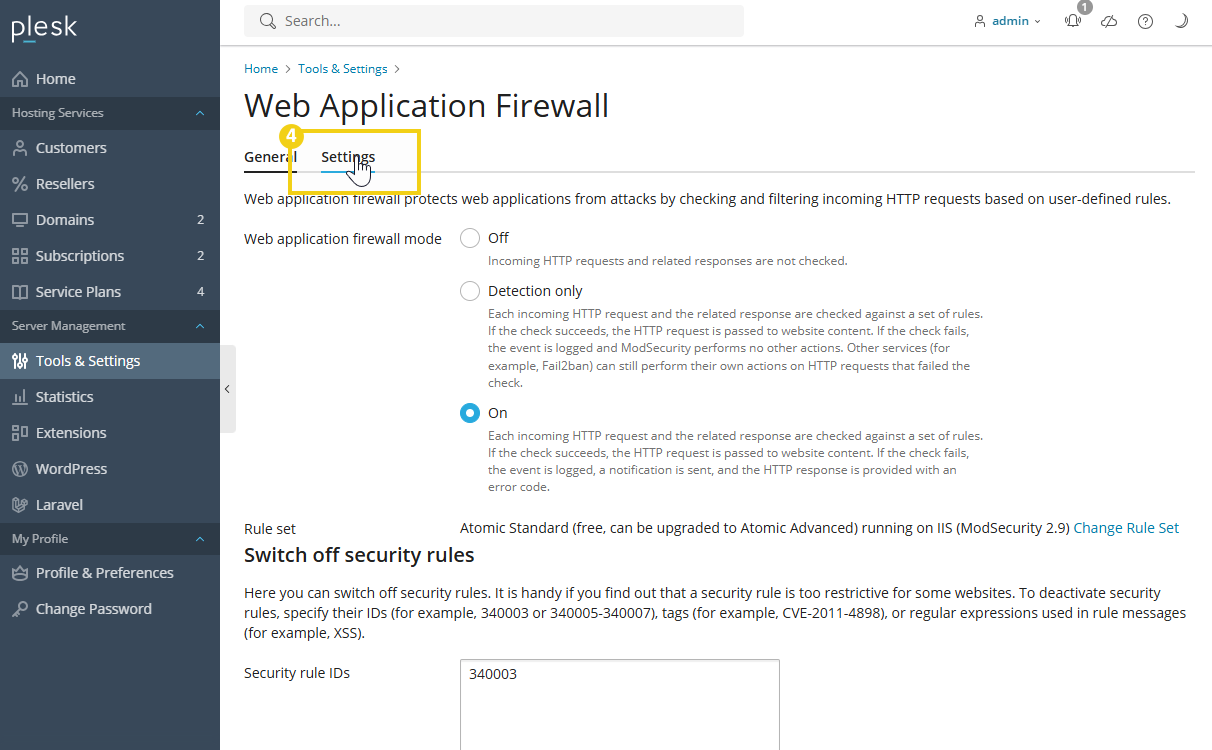The image size is (1212, 750).
Task: Click the Search input field
Action: 494,21
